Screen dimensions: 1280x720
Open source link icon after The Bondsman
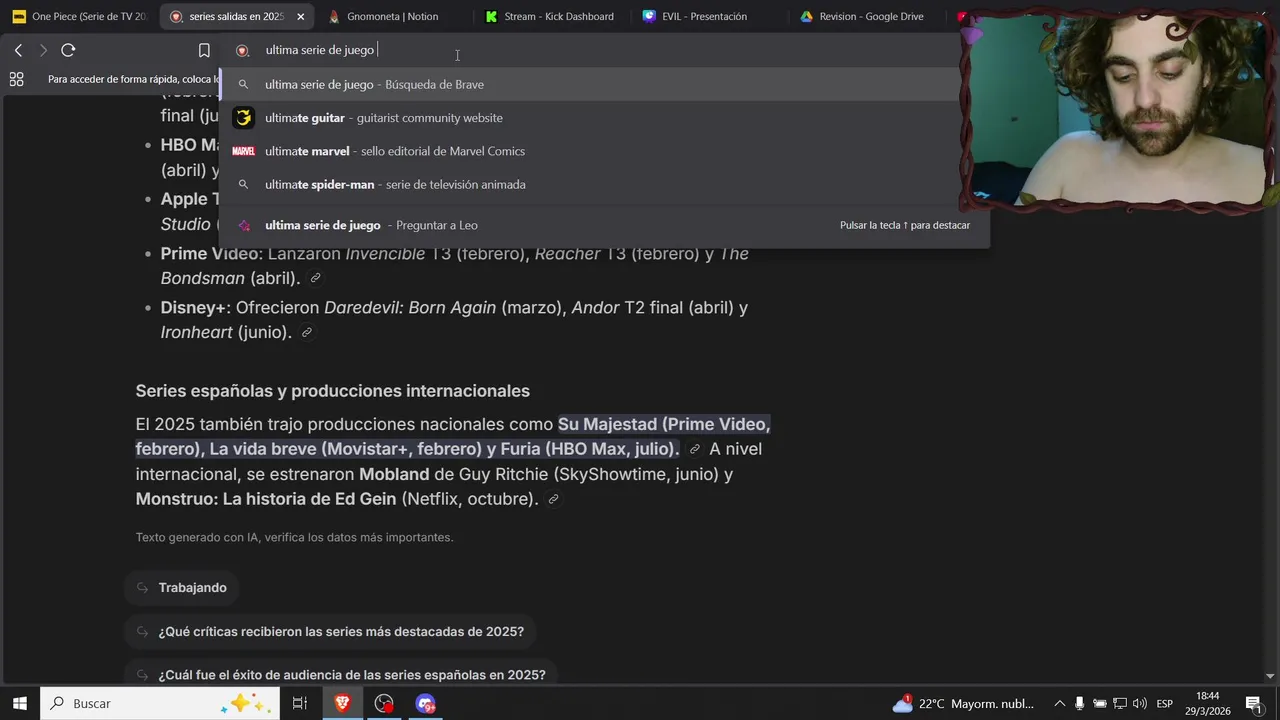point(315,278)
